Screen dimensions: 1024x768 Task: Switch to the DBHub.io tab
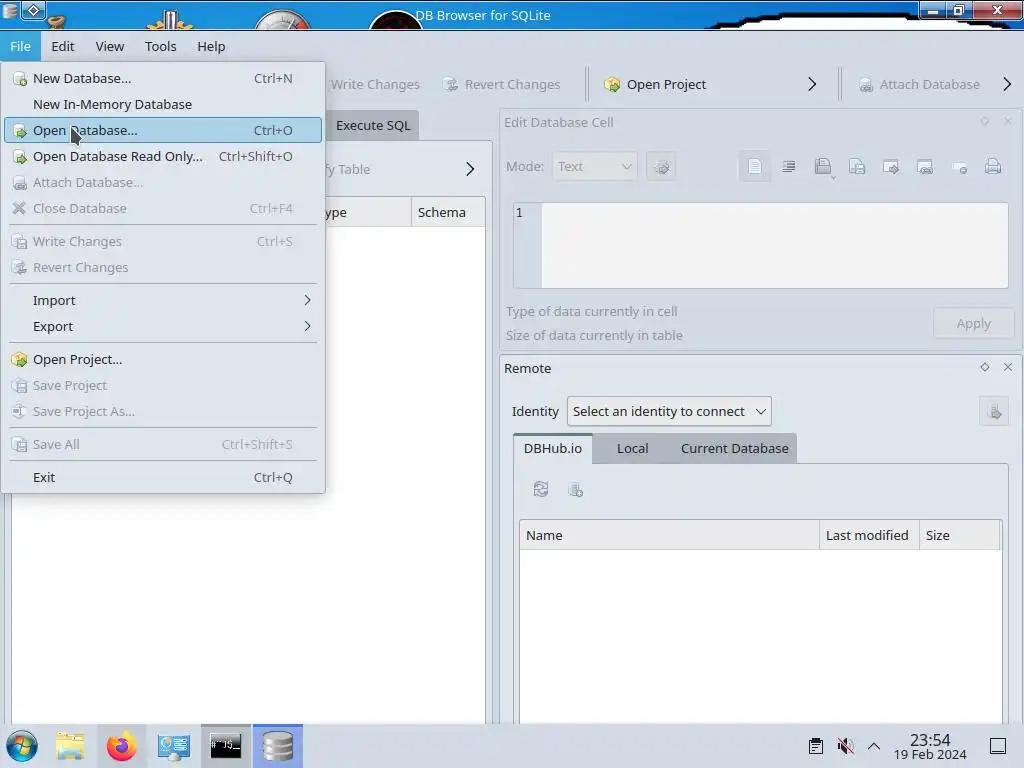[552, 449]
